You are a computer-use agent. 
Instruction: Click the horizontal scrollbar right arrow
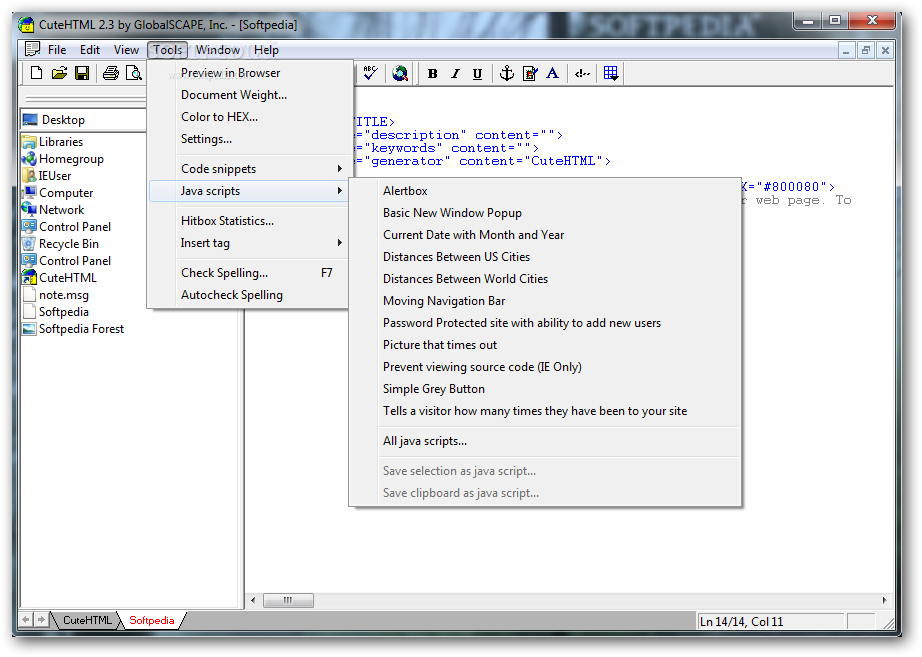pos(884,600)
